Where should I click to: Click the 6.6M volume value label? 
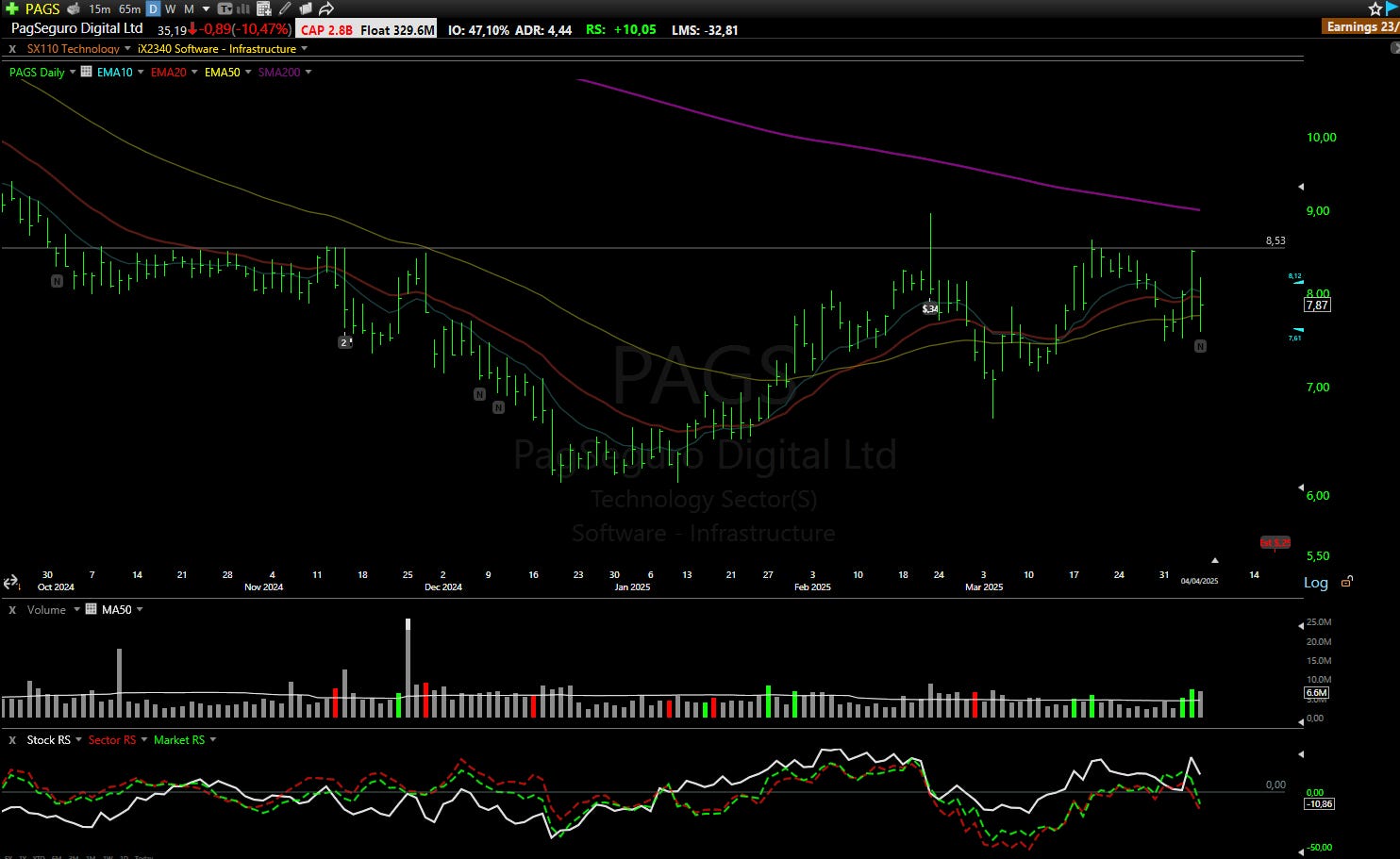1317,692
